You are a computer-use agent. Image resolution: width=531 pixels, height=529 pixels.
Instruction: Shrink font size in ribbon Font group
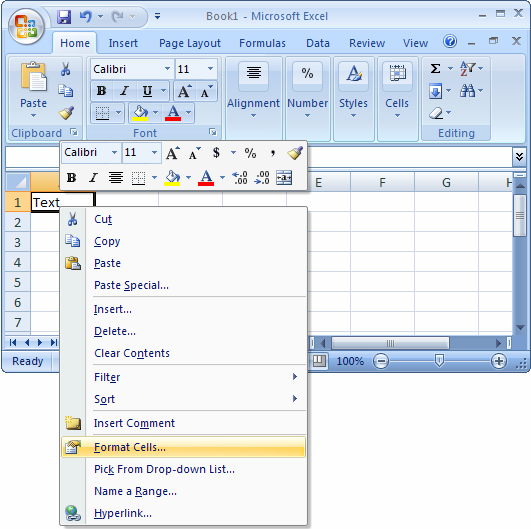point(206,91)
